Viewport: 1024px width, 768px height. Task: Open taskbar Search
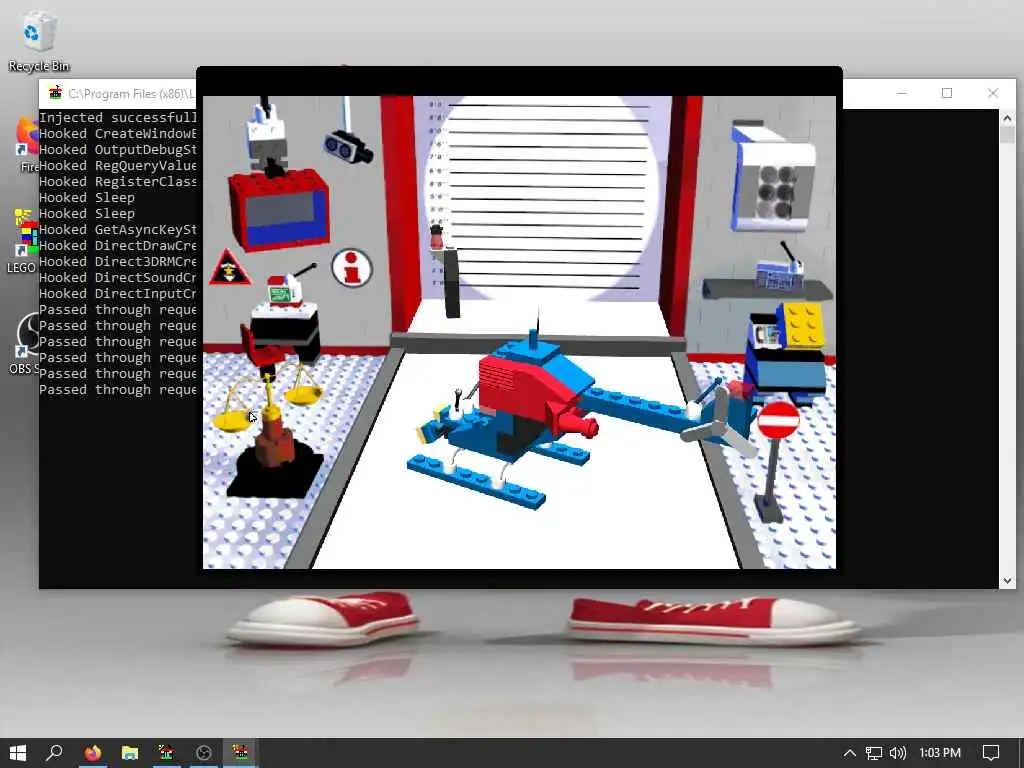(x=55, y=753)
